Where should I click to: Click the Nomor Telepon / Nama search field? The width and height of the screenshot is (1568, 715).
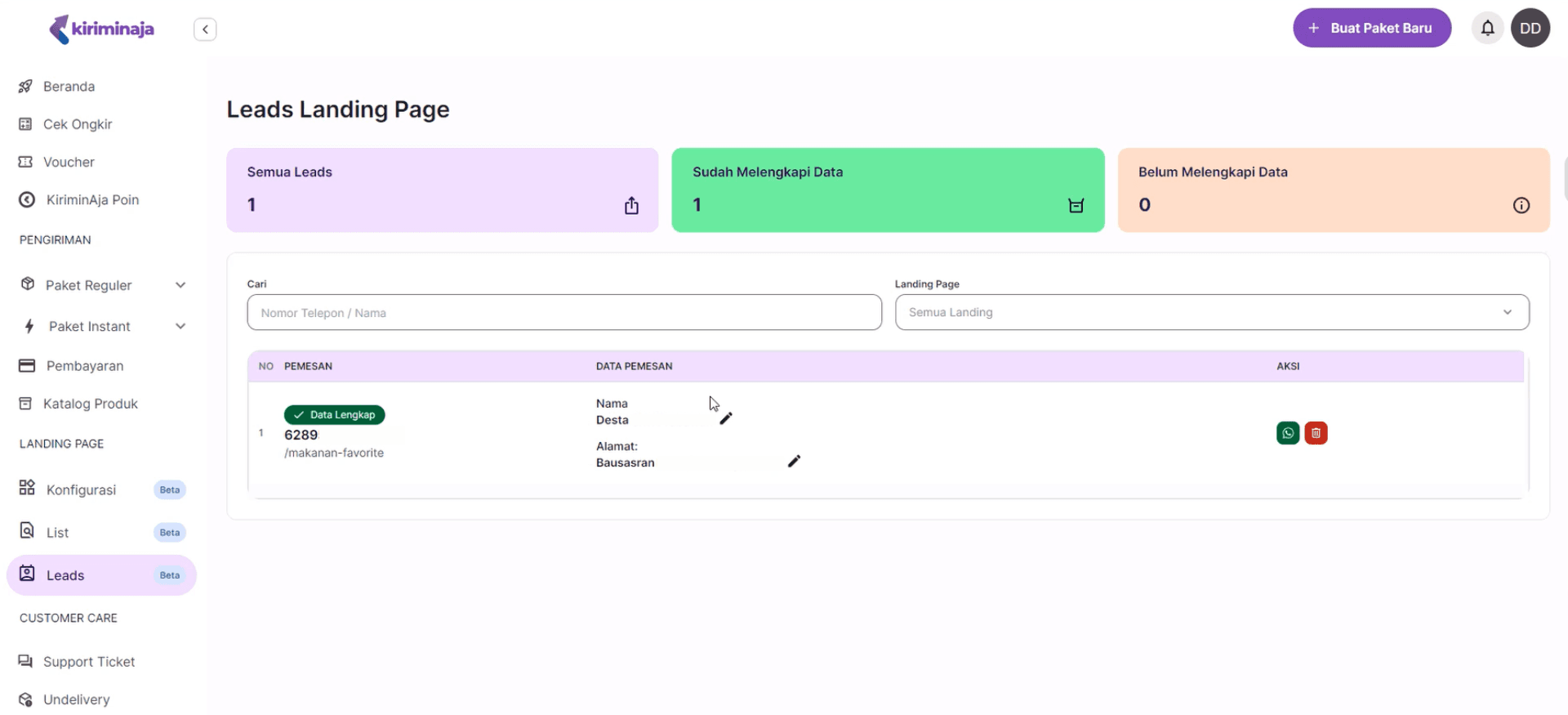pos(563,313)
